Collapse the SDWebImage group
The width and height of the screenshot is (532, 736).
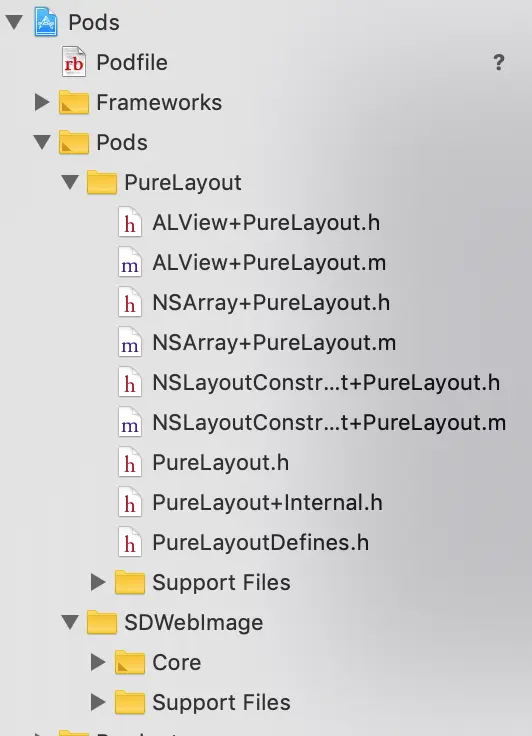coord(70,622)
